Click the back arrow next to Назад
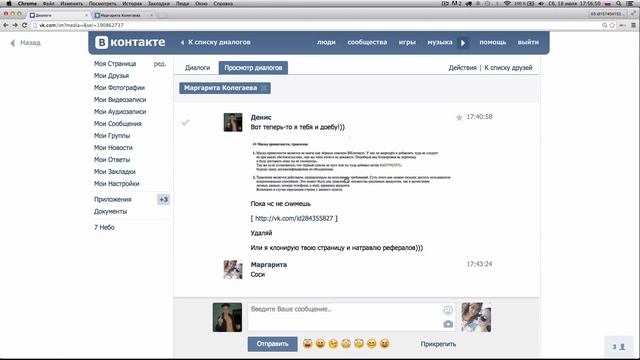 pyautogui.click(x=13, y=43)
